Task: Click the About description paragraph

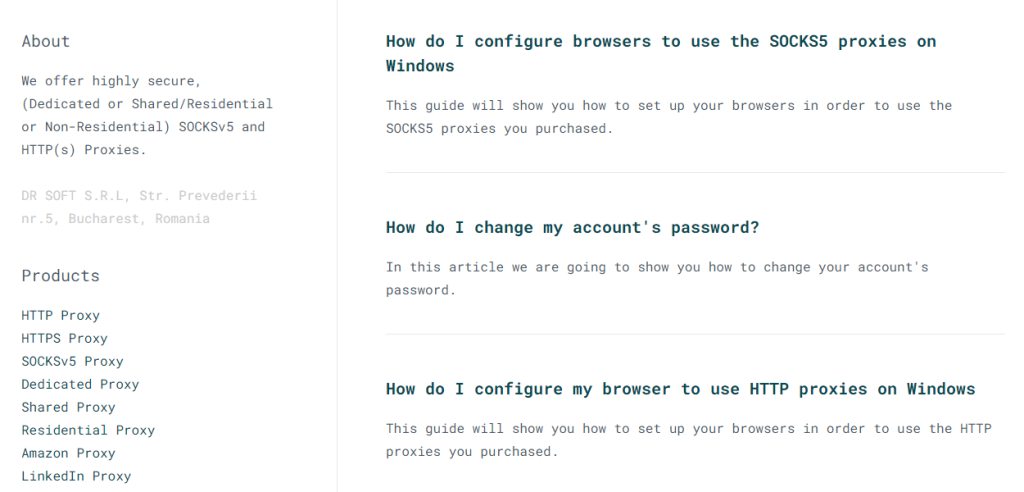Action: [x=147, y=115]
